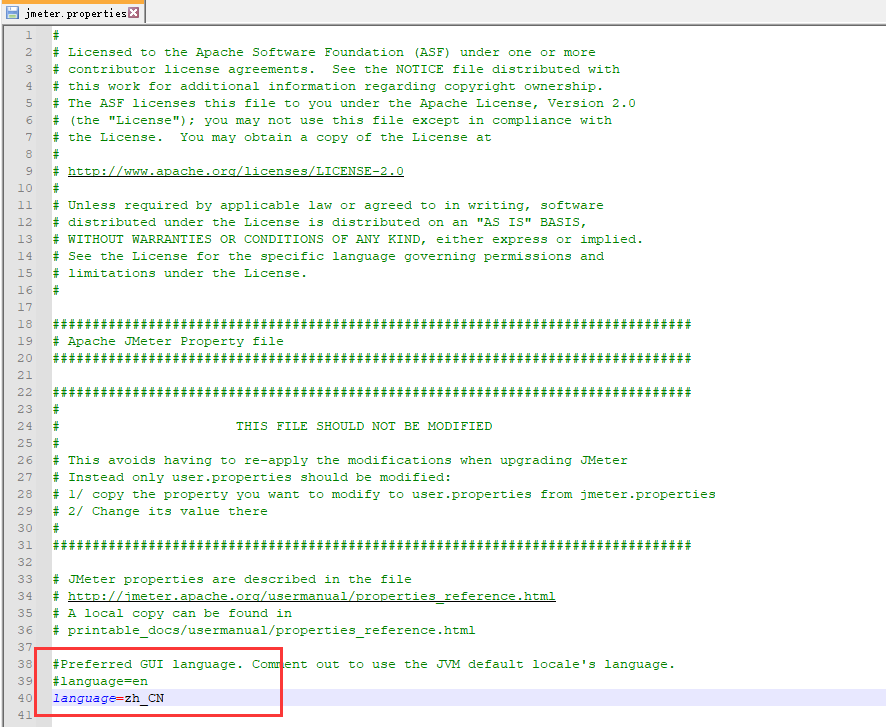Open the properties_reference.html link

coord(311,596)
